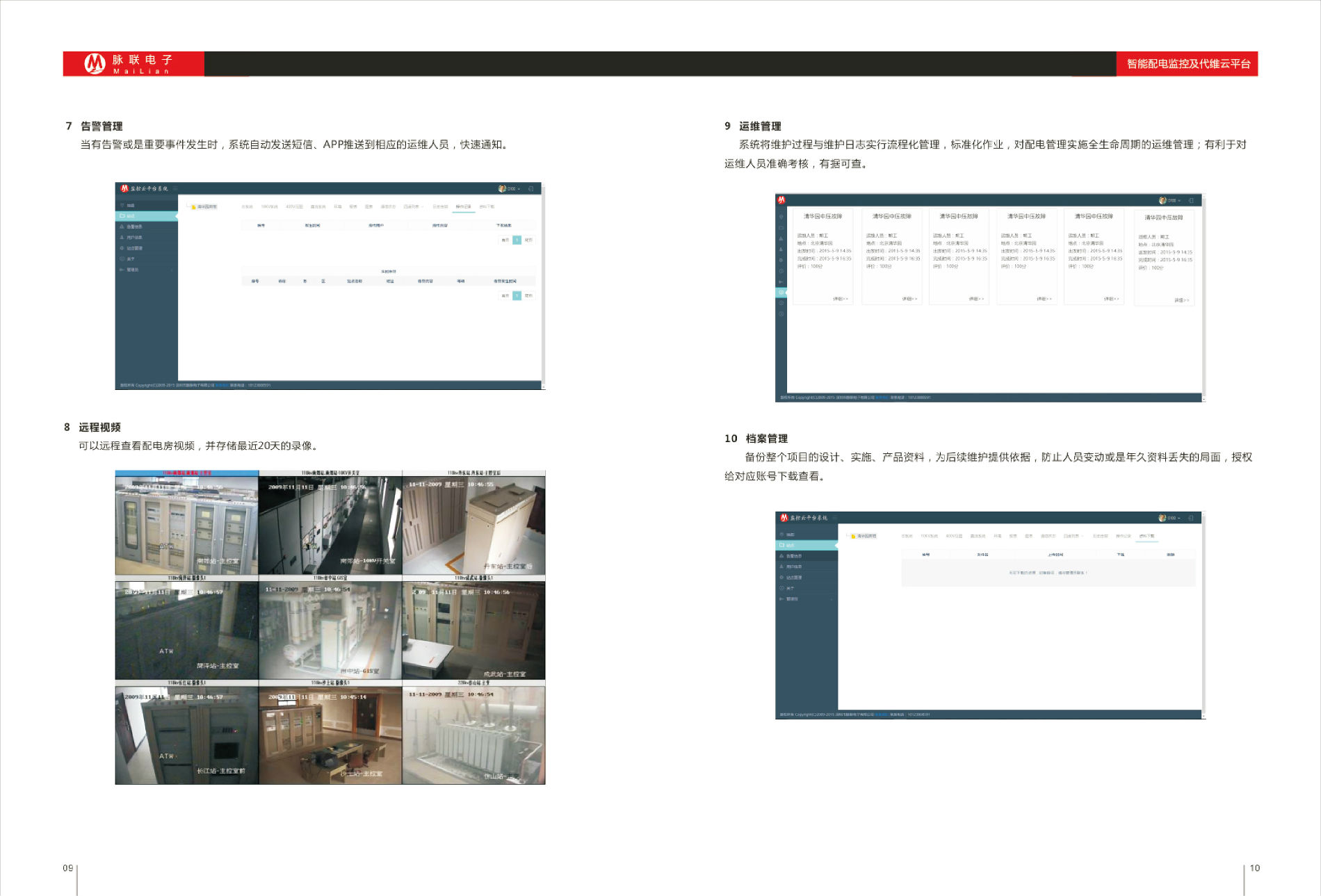Image resolution: width=1321 pixels, height=896 pixels.
Task: Click page 1 button in upper alarm pagination
Action: [x=517, y=240]
